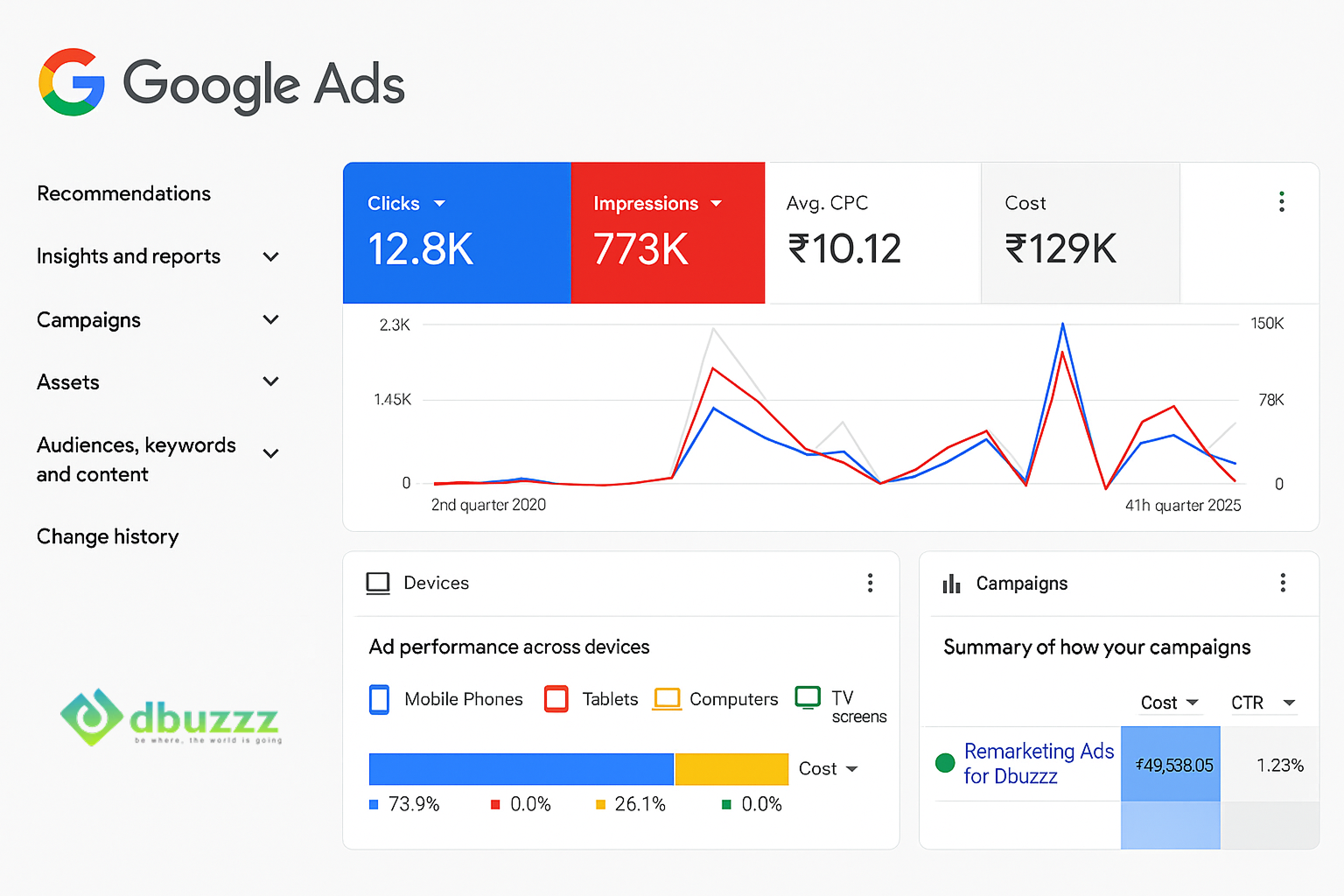This screenshot has height=896, width=1344.
Task: Select the Avg. CPC metric card
Action: click(872, 233)
